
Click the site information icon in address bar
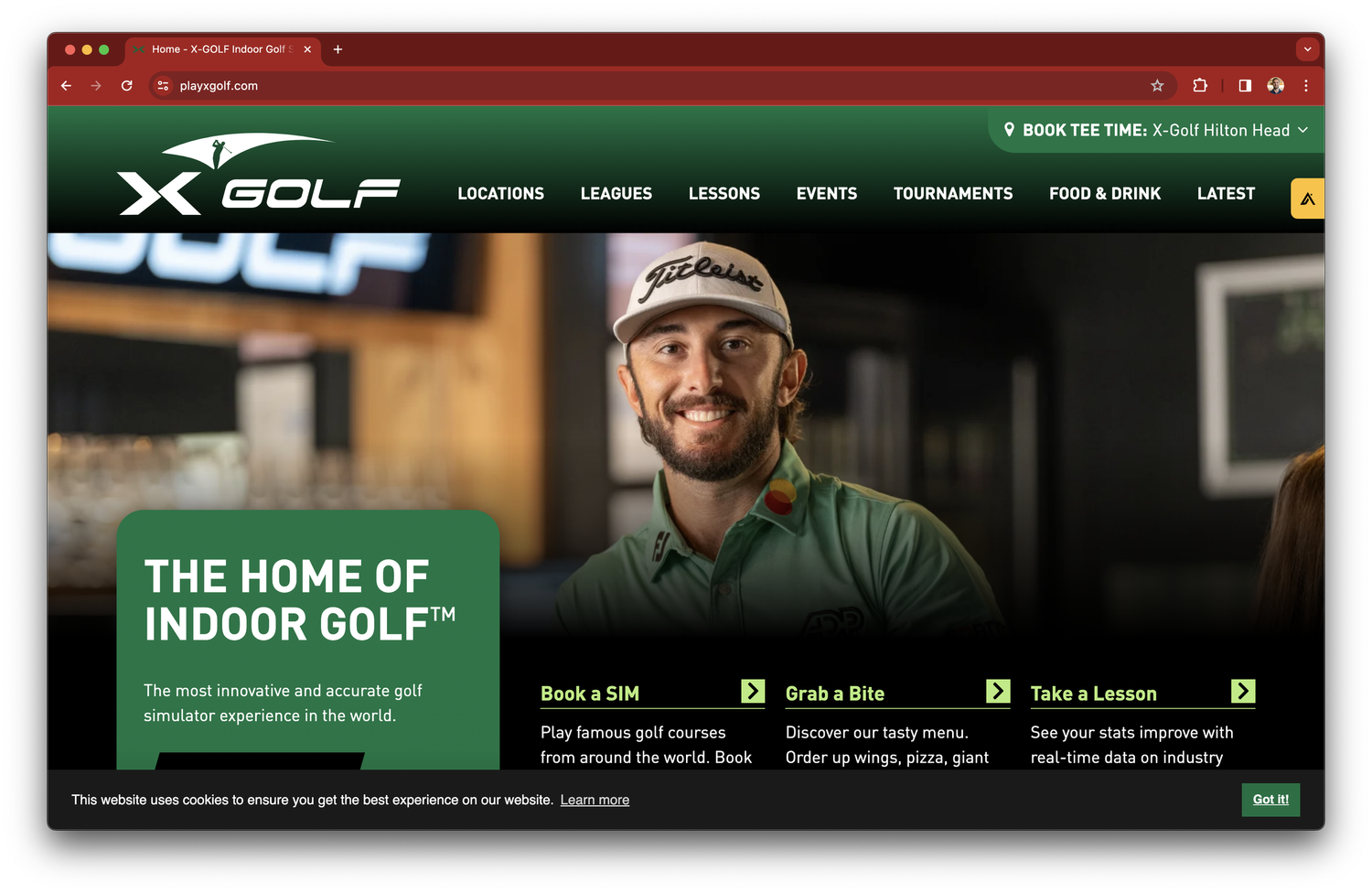[x=163, y=86]
